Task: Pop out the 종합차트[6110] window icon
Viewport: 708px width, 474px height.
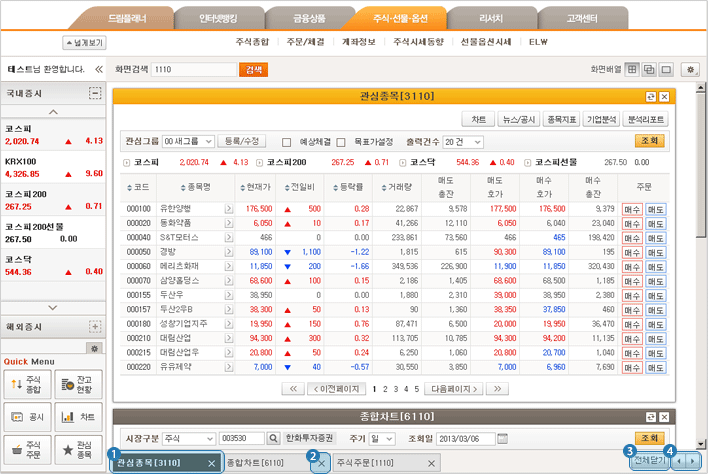Action: [x=651, y=417]
